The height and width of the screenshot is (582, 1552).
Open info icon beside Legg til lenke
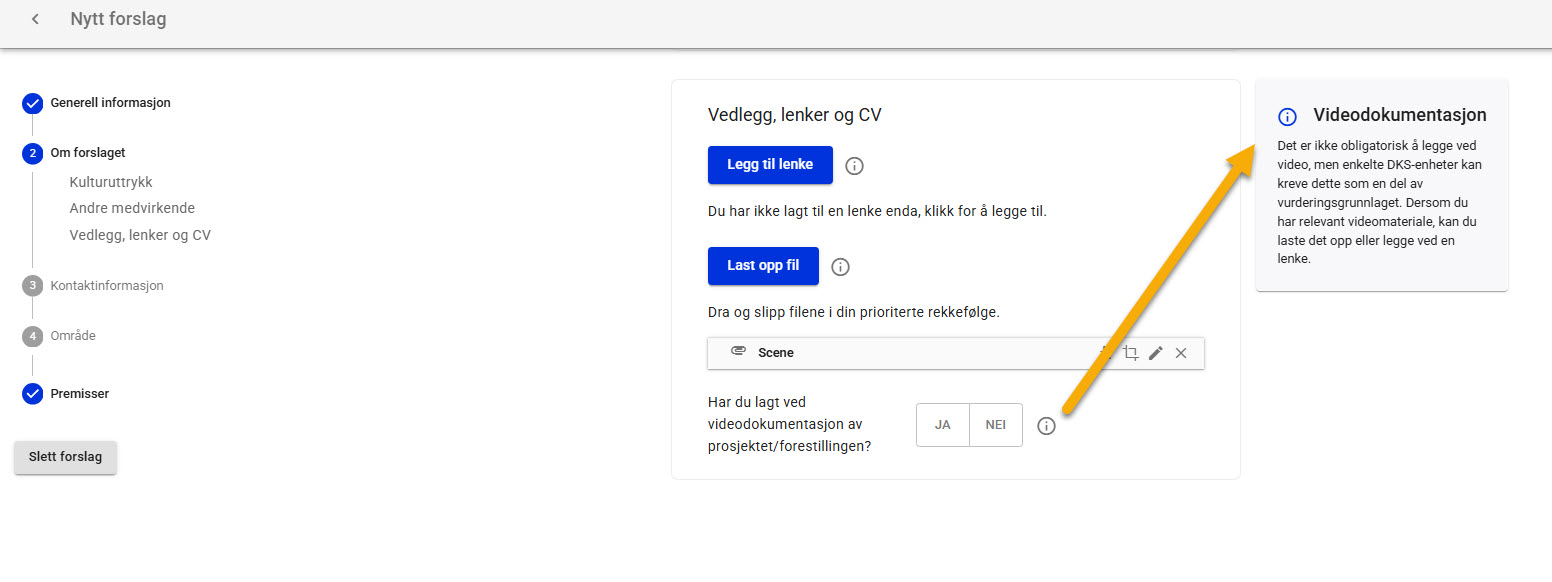click(x=854, y=166)
